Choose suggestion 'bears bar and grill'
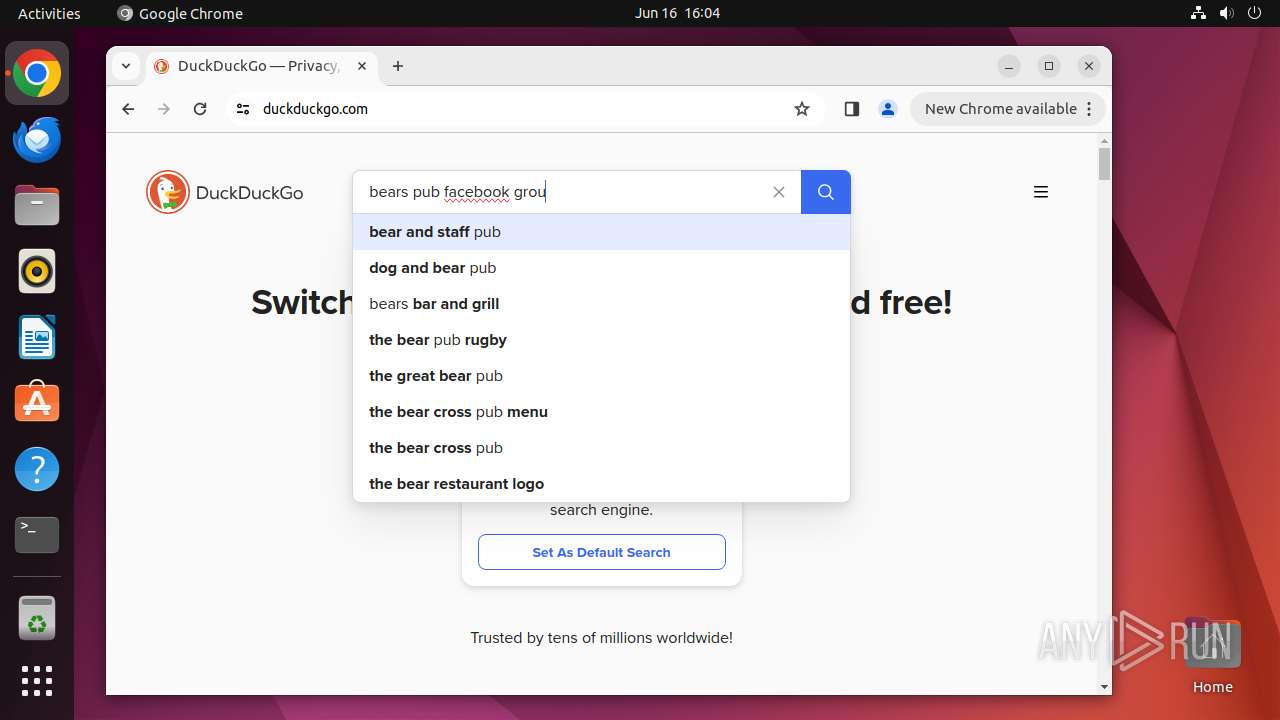This screenshot has width=1280, height=720. point(601,304)
